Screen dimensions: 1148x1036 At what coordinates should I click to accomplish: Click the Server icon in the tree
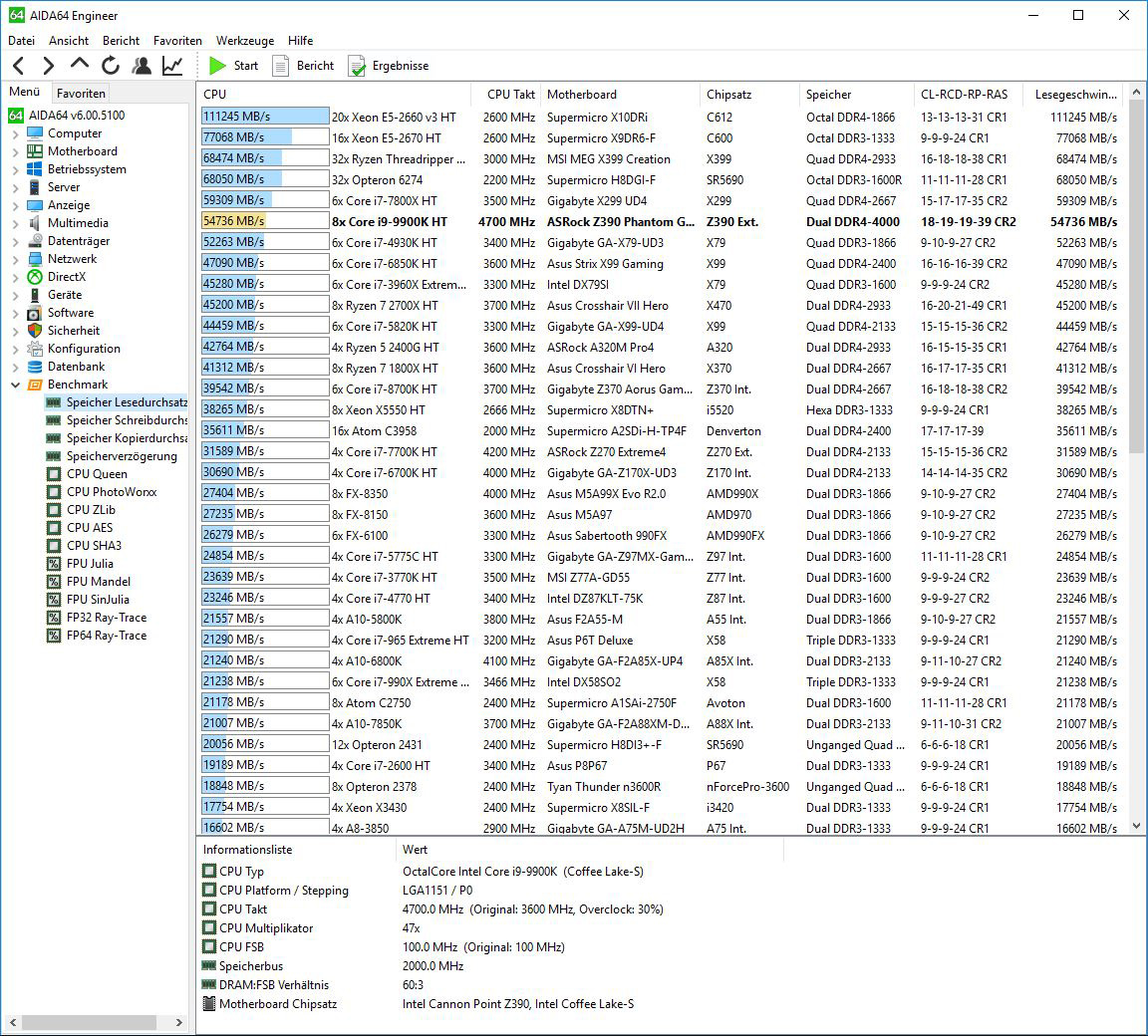[35, 187]
